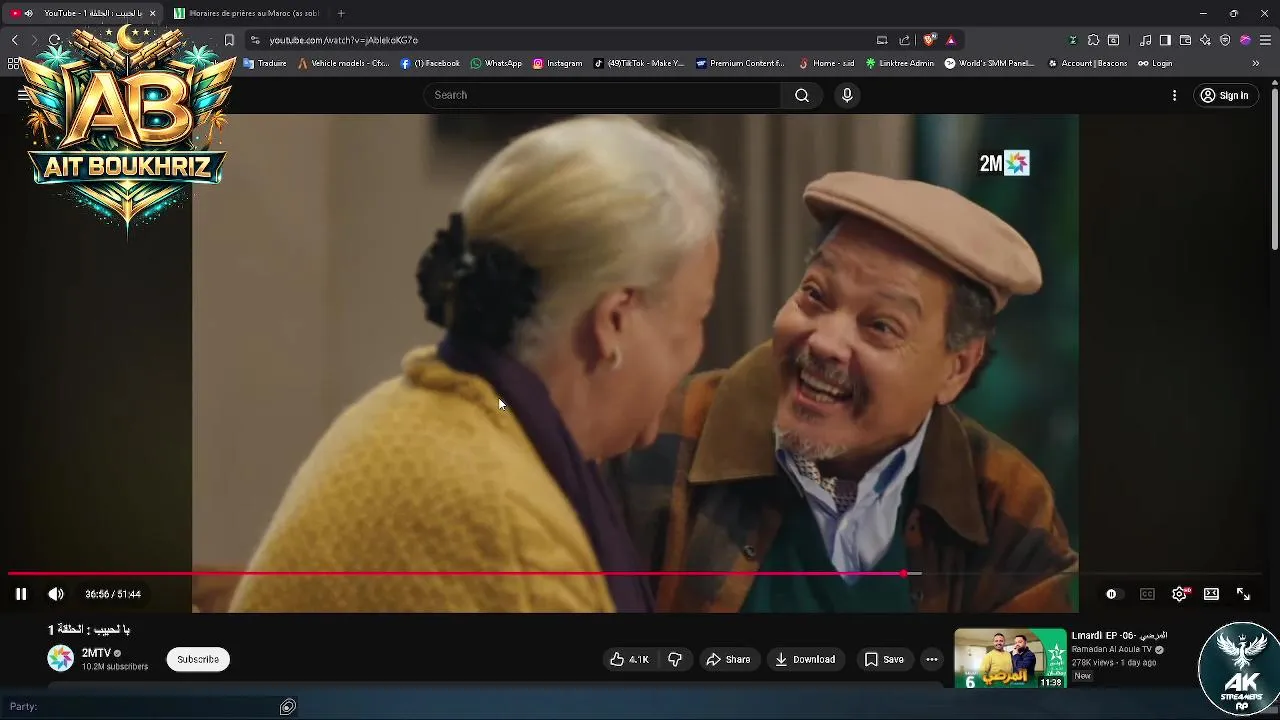
Task: Go back in browser history
Action: (14, 40)
